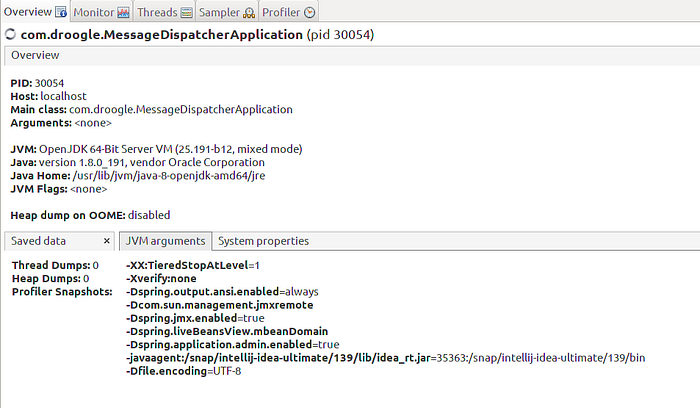Click the Profiler Snapshots label

pos(62,292)
